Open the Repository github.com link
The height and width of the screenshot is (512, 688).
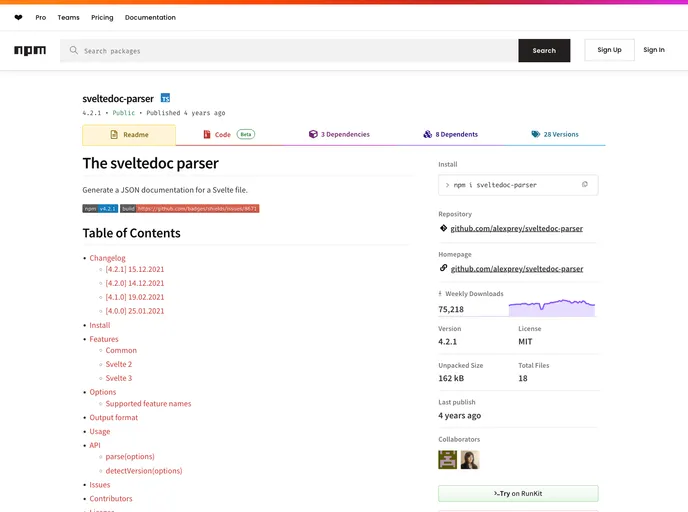pos(516,228)
